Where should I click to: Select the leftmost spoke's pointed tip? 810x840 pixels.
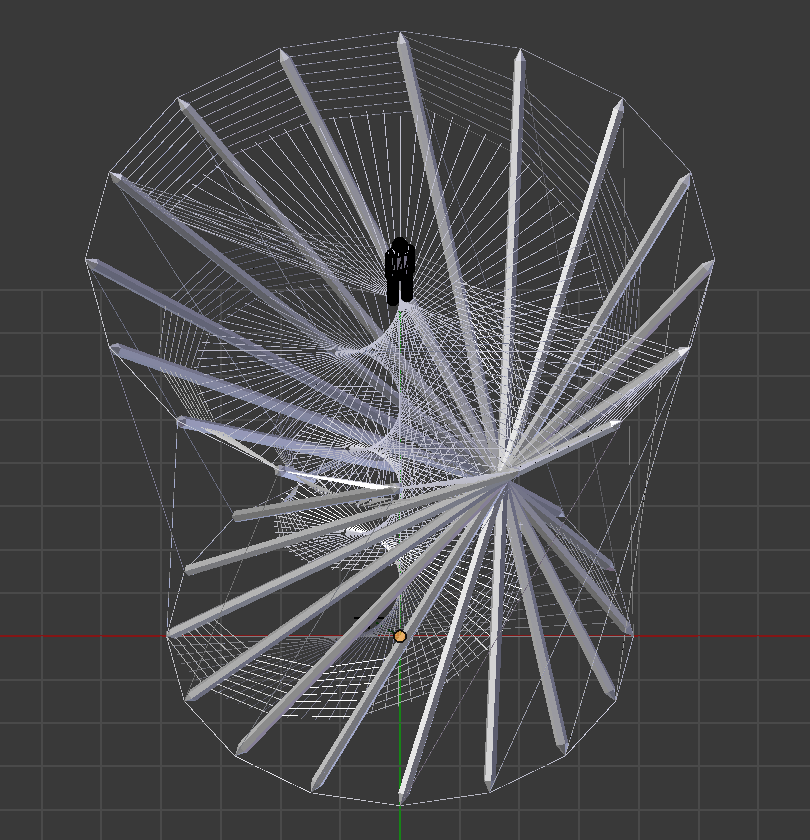[x=92, y=263]
